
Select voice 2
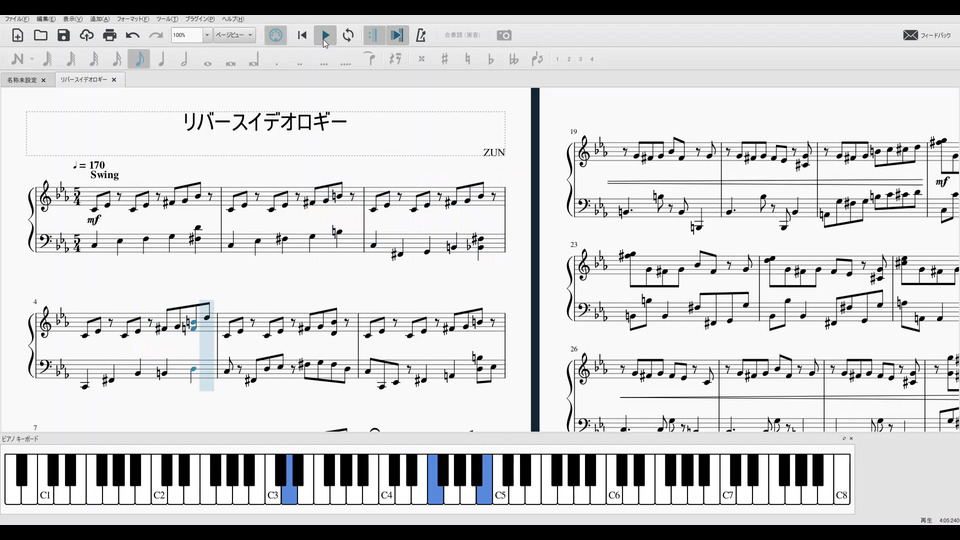coord(569,59)
